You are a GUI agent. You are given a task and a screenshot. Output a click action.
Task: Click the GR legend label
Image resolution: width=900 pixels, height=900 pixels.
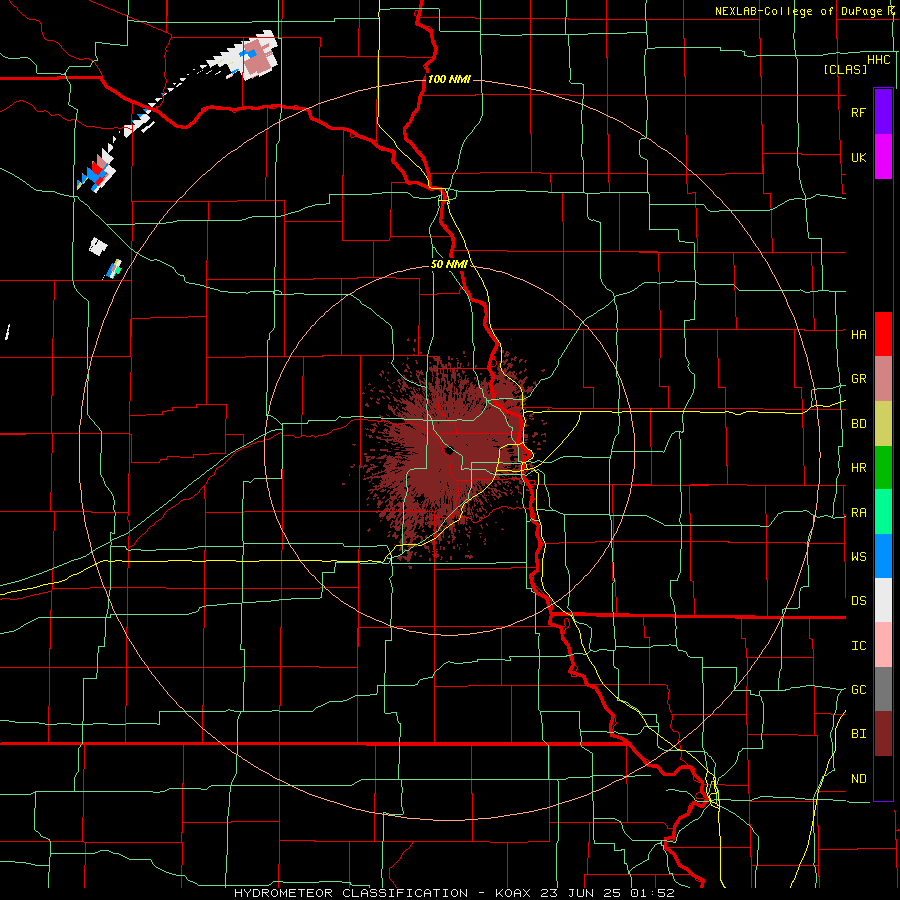pyautogui.click(x=858, y=379)
